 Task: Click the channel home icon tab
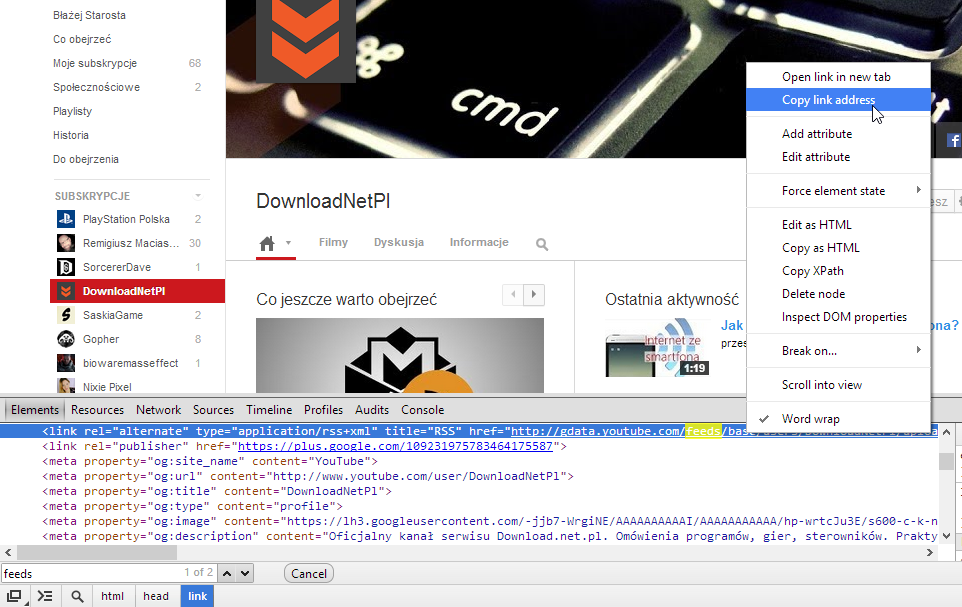pos(267,244)
